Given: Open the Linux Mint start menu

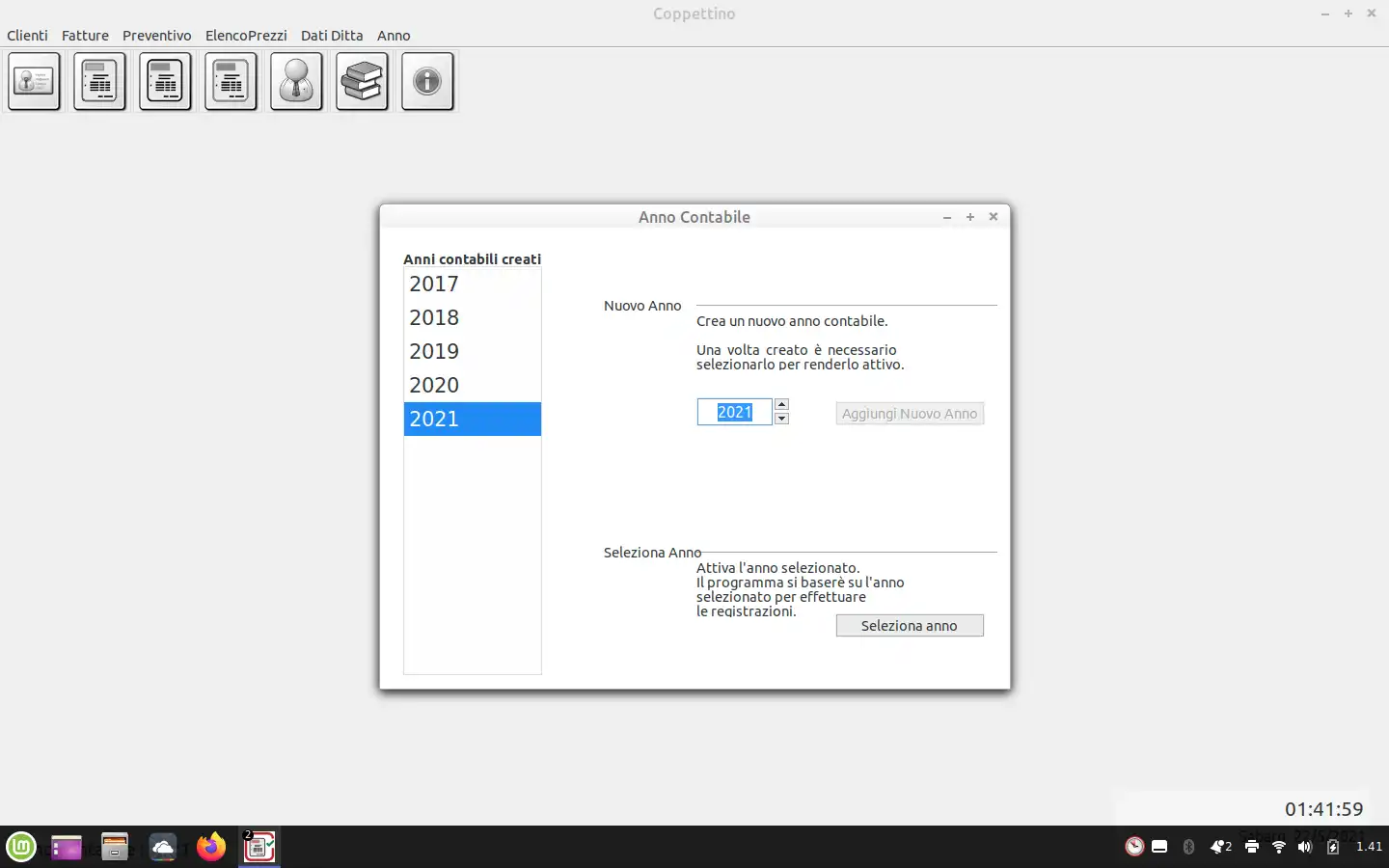Looking at the screenshot, I should (x=21, y=847).
